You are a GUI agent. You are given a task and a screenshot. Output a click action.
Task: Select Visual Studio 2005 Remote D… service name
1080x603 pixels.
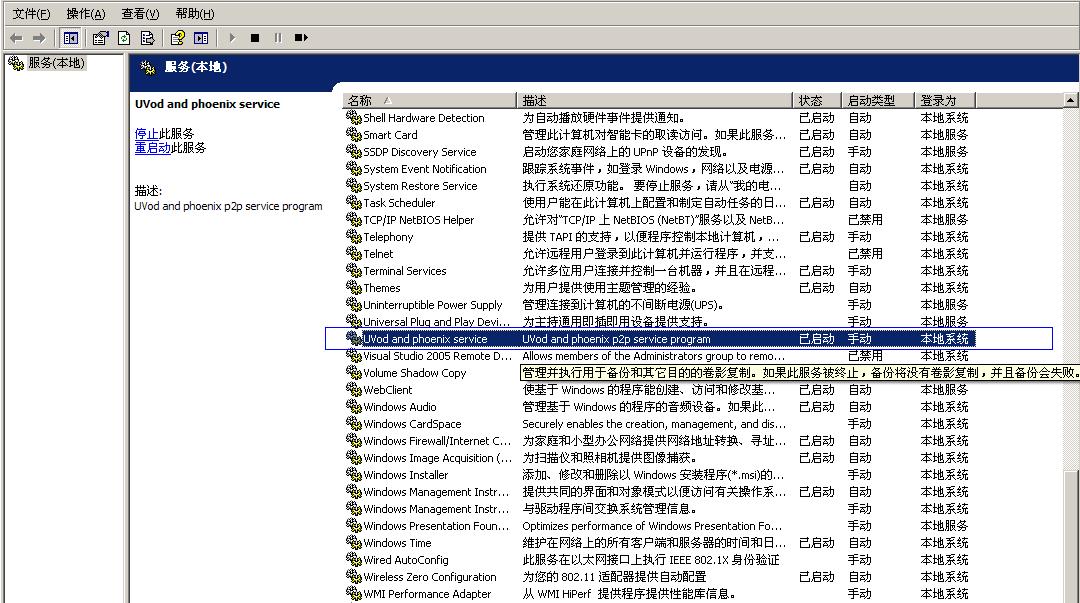pyautogui.click(x=437, y=356)
